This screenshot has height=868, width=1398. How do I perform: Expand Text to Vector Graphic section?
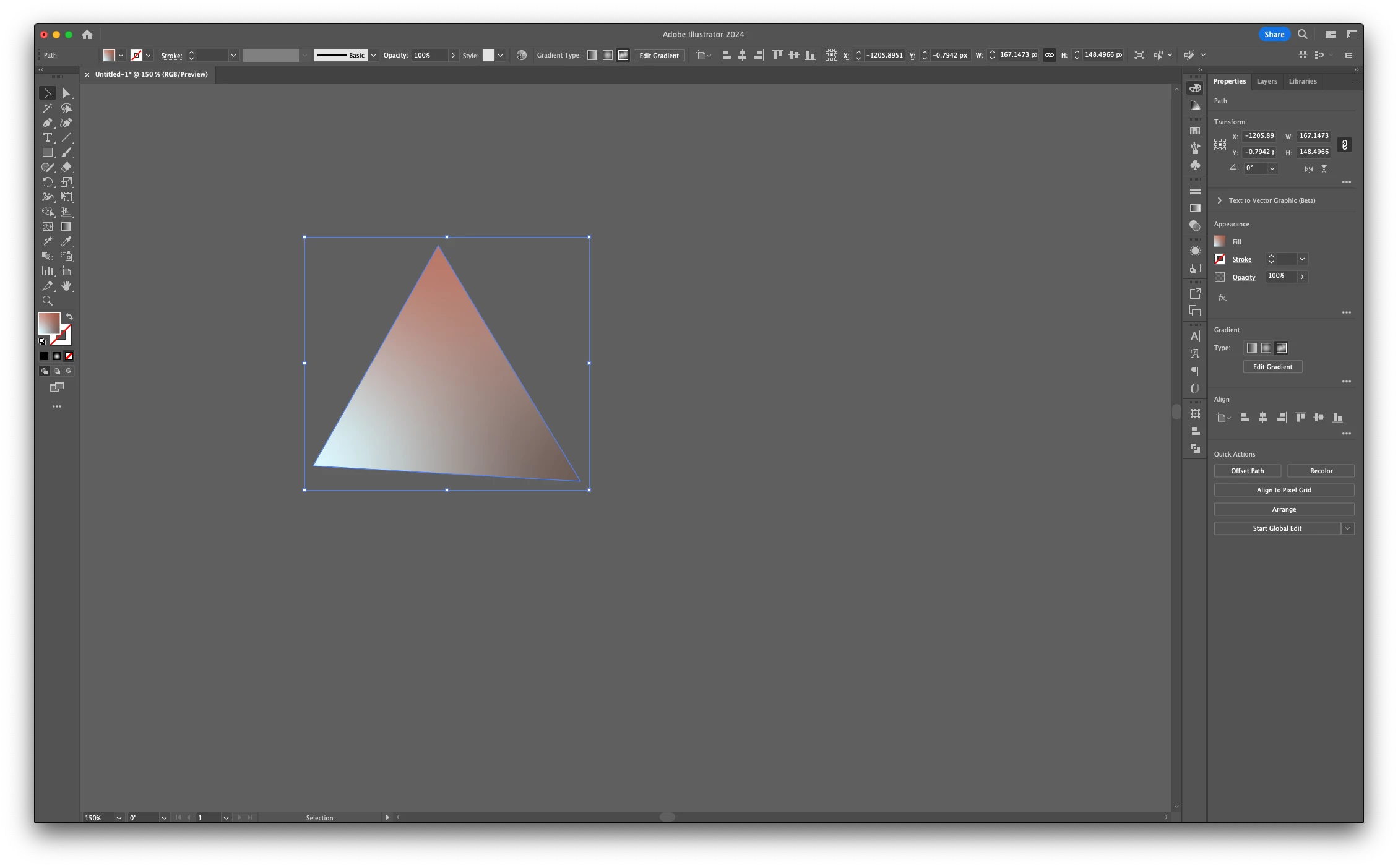coord(1219,200)
